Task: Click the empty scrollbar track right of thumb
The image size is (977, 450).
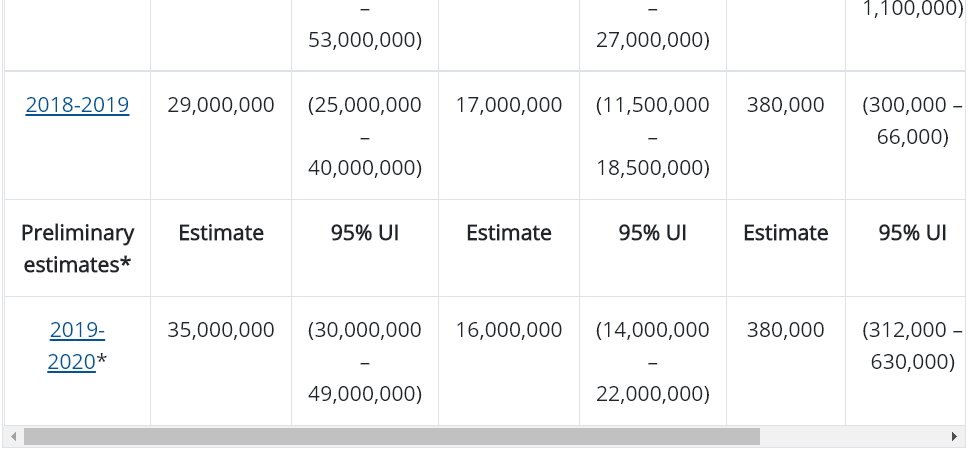Action: click(x=852, y=436)
